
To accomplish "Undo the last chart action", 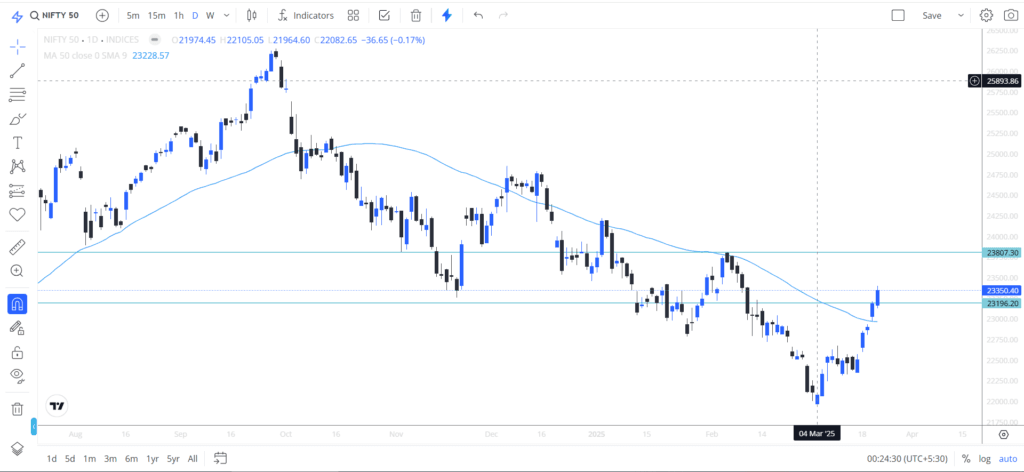I will pyautogui.click(x=478, y=15).
